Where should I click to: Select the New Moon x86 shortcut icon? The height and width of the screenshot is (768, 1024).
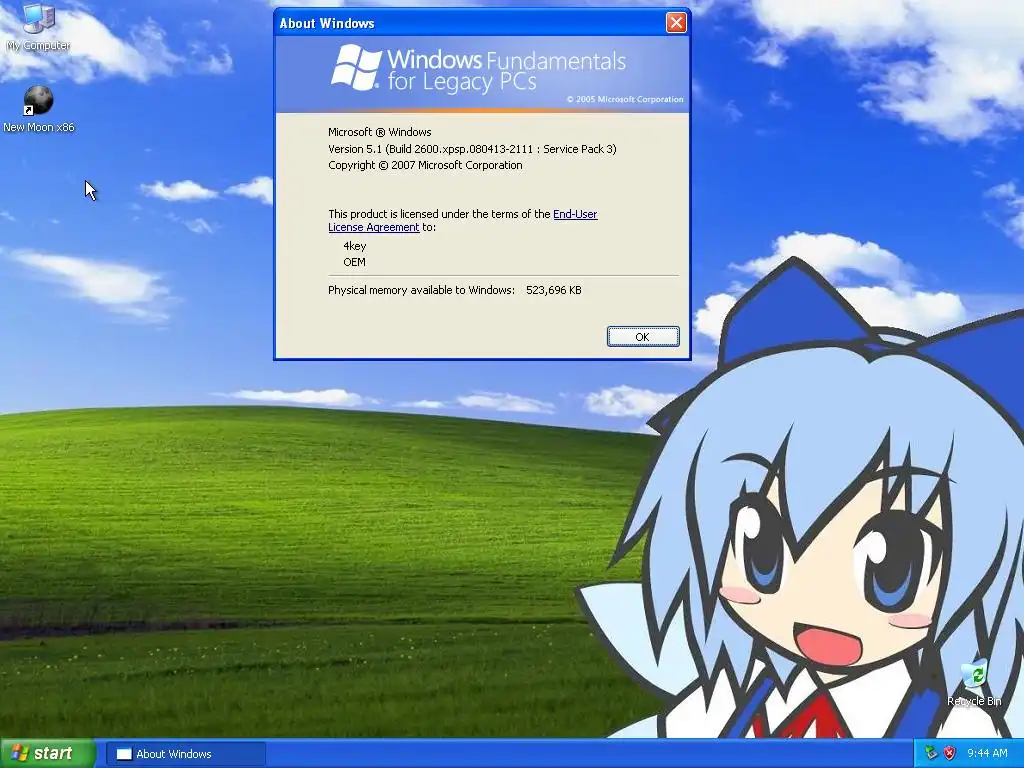[39, 109]
